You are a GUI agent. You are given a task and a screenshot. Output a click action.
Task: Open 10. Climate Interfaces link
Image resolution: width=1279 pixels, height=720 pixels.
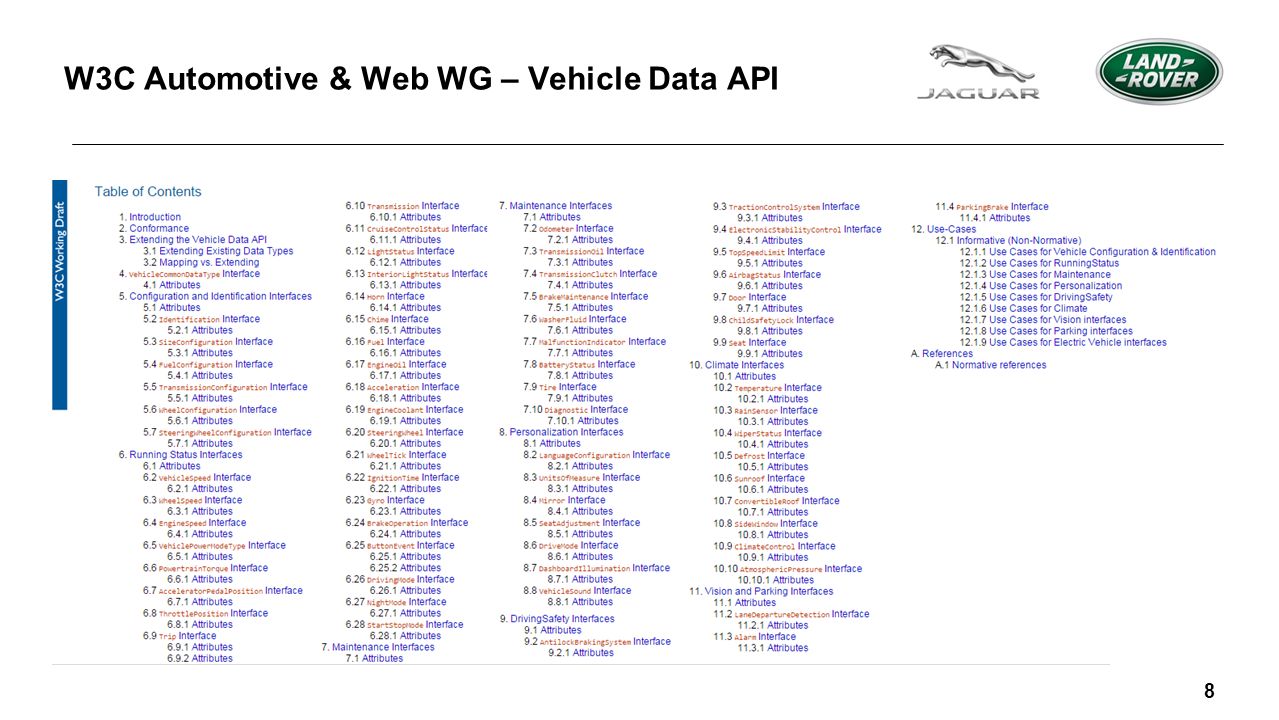(x=737, y=365)
